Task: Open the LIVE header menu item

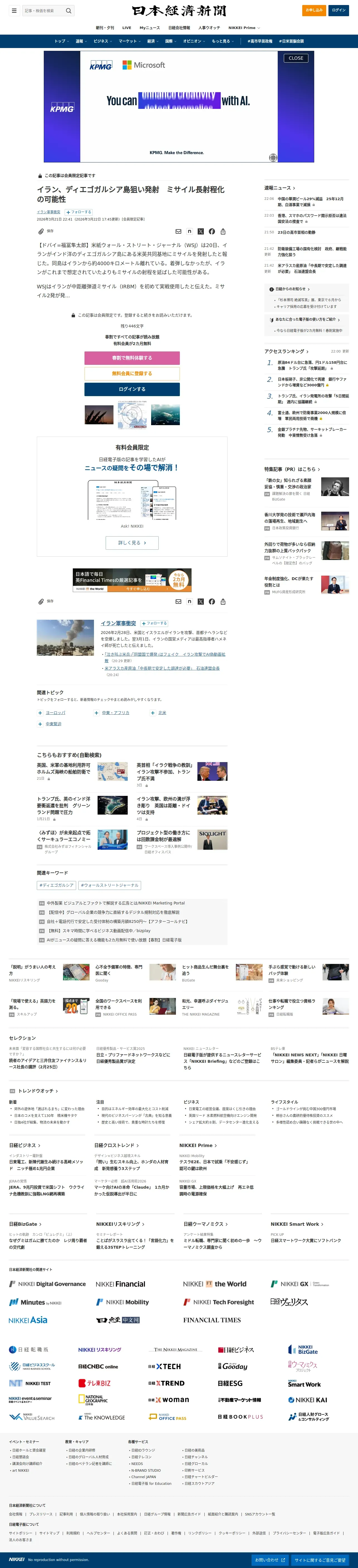Action: (126, 28)
